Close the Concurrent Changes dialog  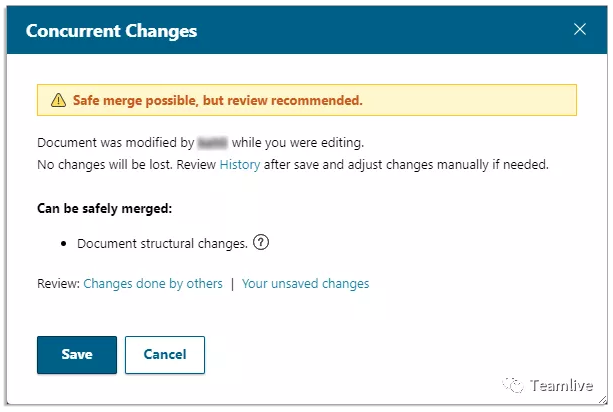[580, 29]
